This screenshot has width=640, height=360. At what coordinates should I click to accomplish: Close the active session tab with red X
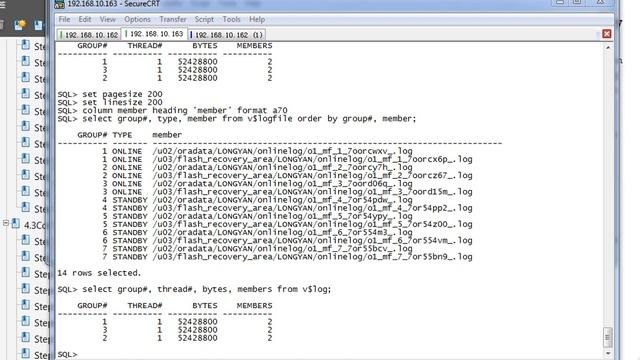(607, 34)
